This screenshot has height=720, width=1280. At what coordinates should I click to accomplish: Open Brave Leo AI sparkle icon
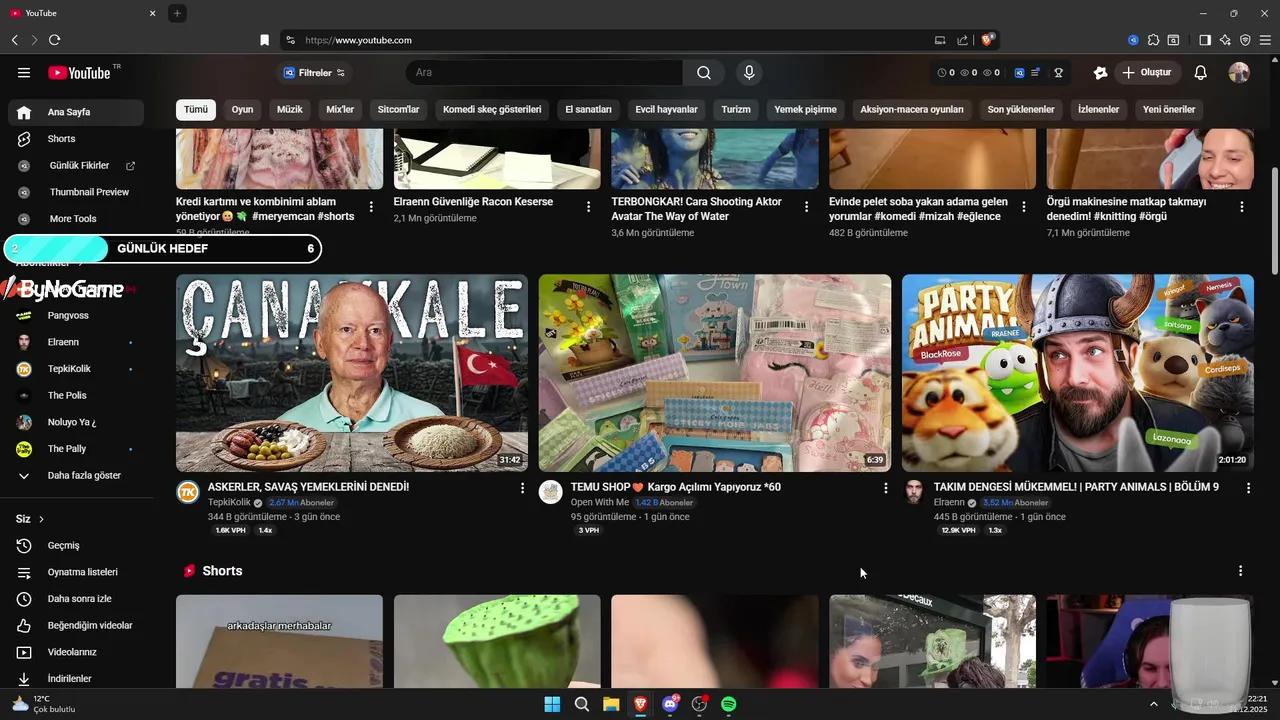(1225, 40)
